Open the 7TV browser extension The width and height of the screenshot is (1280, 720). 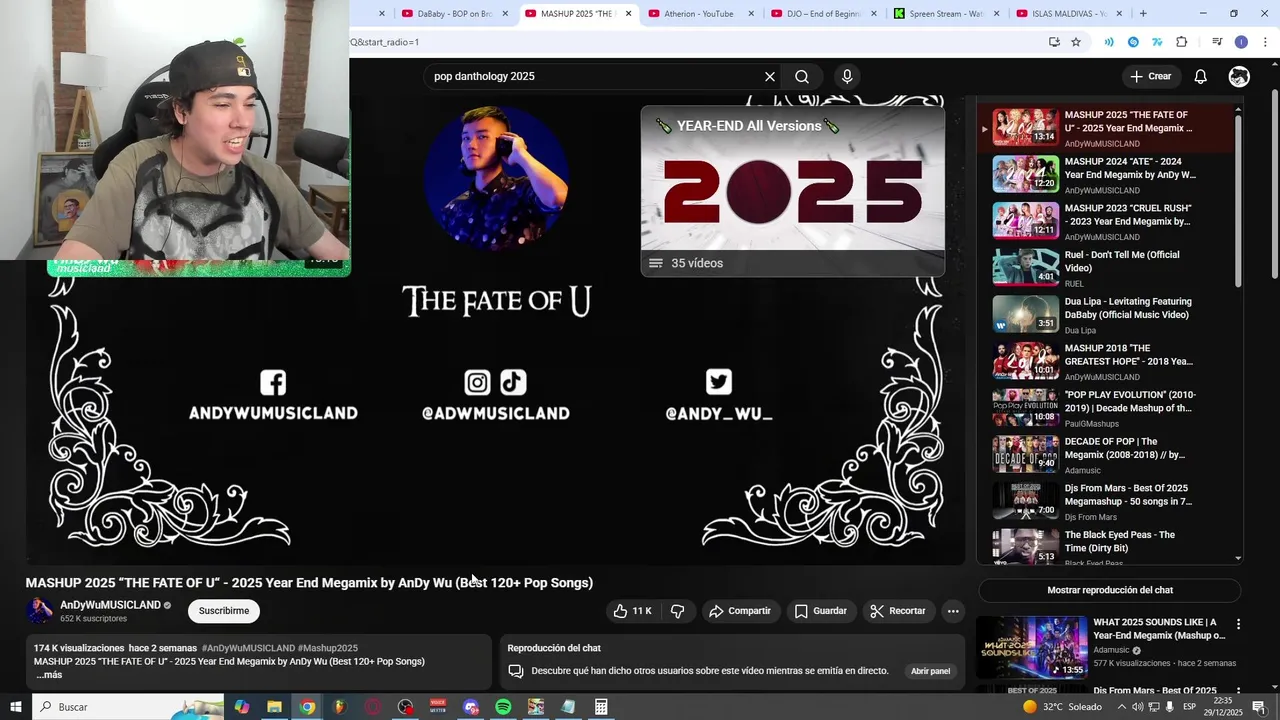click(x=1157, y=42)
